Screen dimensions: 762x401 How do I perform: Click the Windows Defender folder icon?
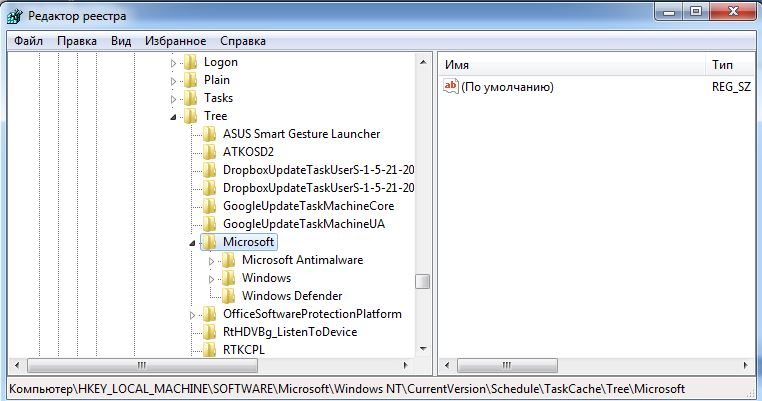tap(228, 296)
